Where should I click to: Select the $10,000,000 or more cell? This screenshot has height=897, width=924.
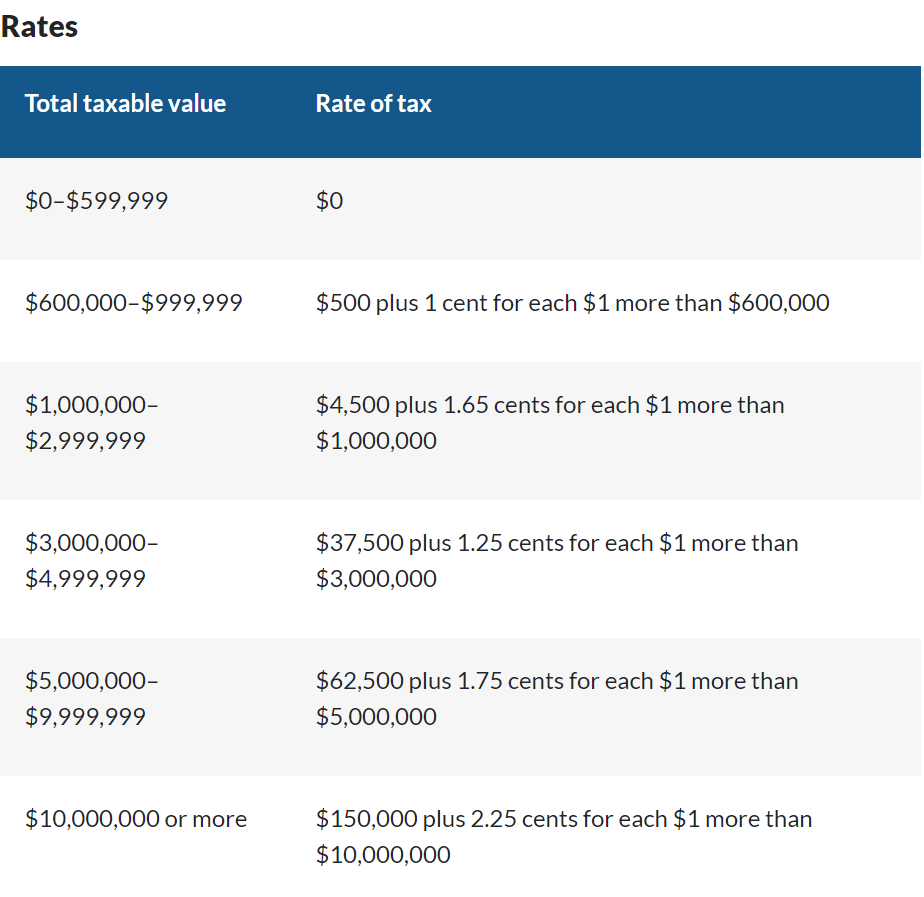[x=136, y=820]
